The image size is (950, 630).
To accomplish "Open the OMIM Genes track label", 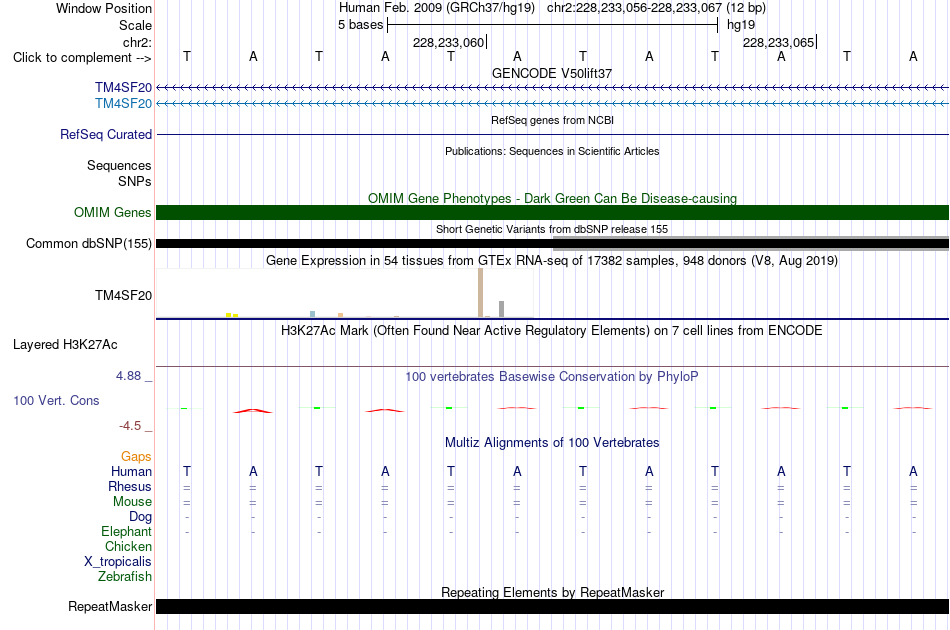I will 112,213.
